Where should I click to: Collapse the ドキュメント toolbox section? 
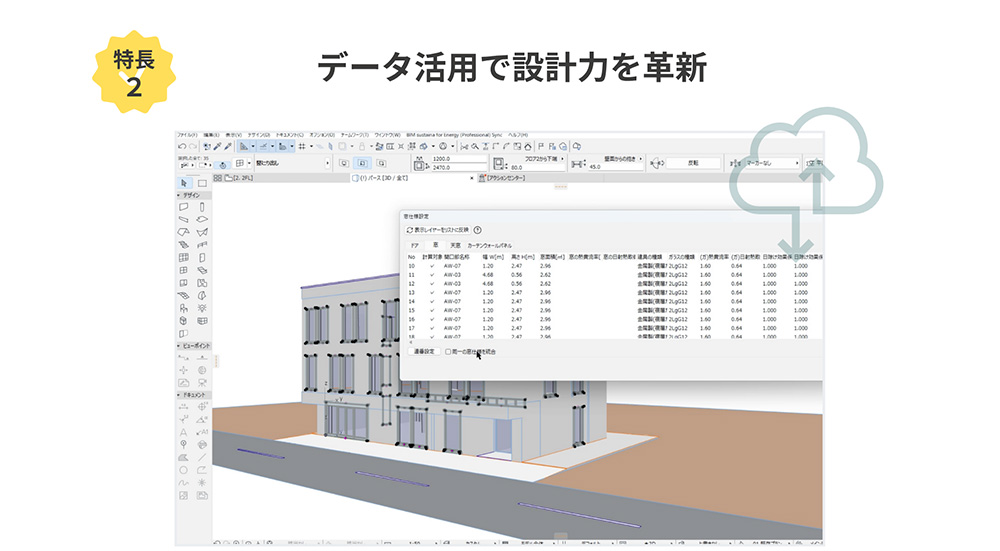click(179, 396)
